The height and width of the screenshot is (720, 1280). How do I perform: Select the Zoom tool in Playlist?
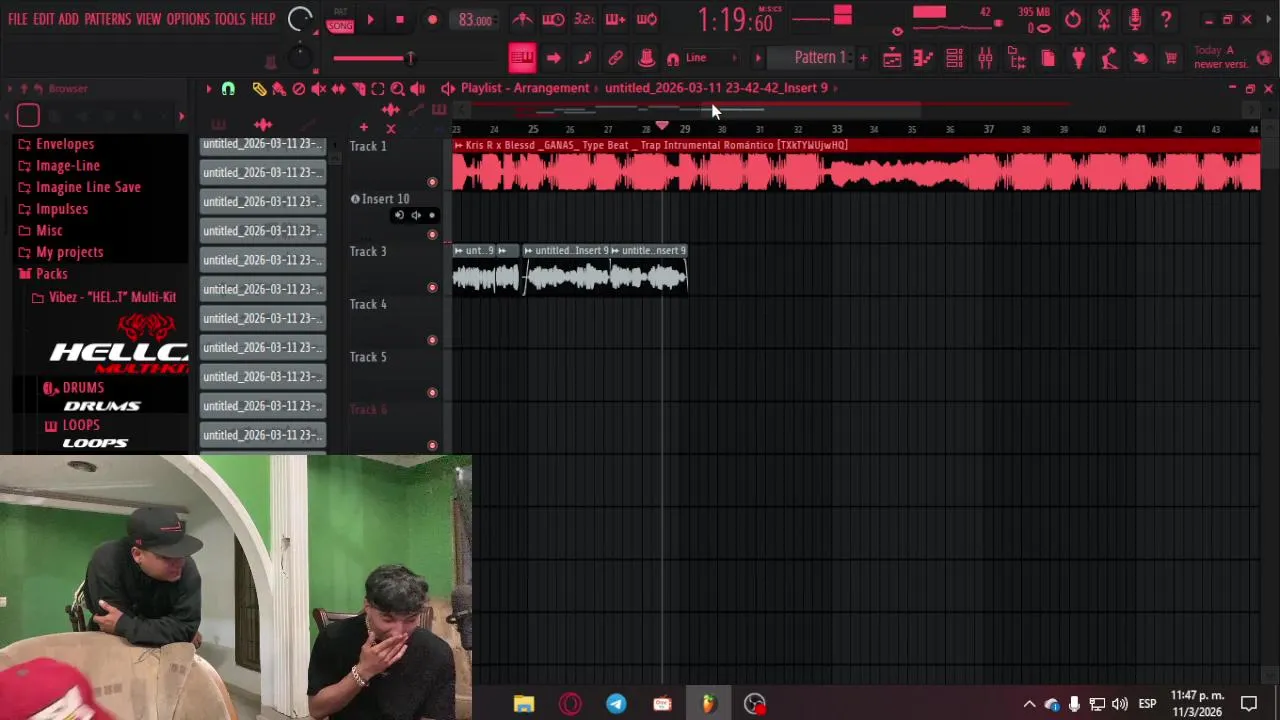point(397,89)
